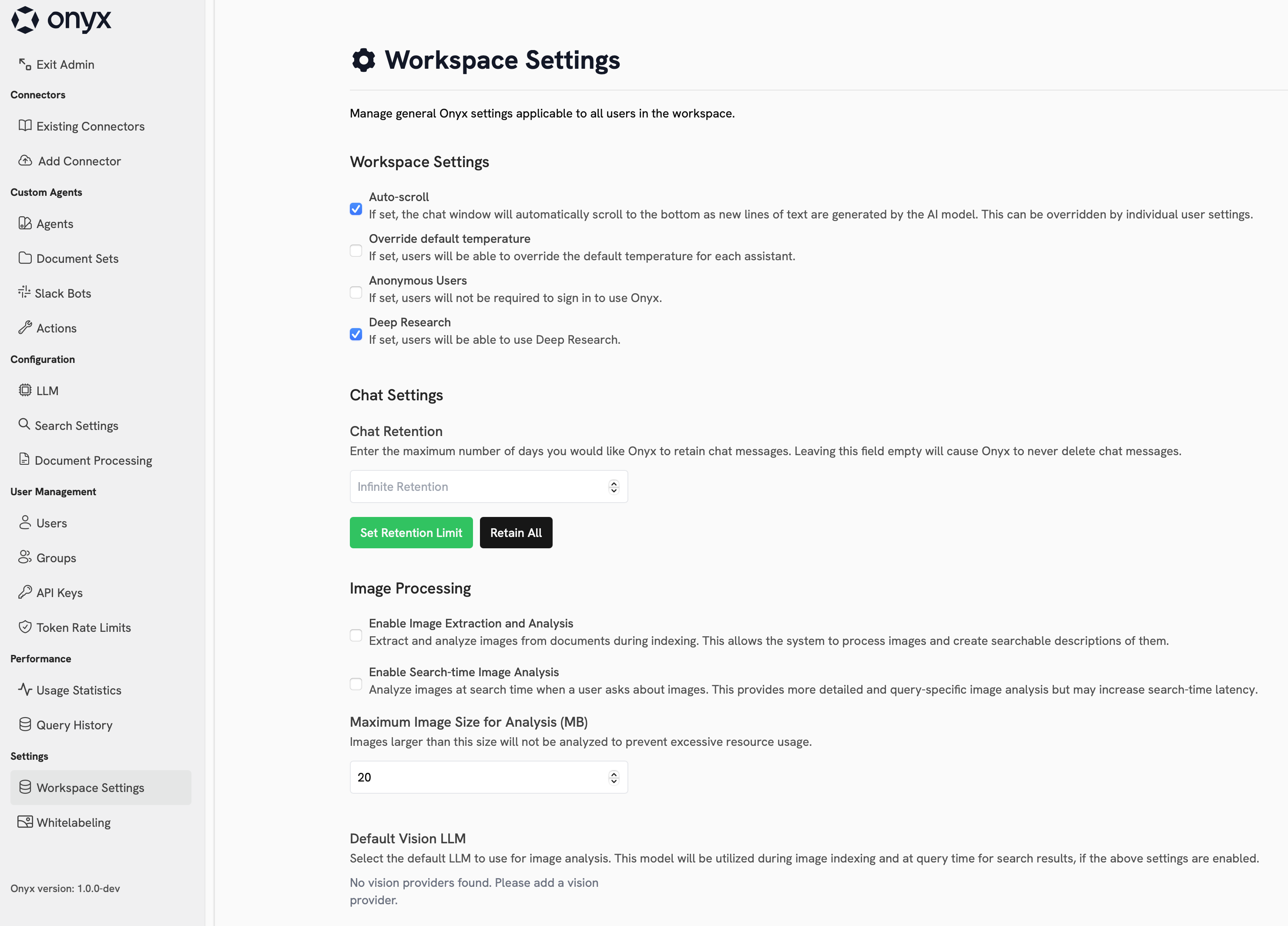Go to Whitelabeling settings page

[73, 822]
